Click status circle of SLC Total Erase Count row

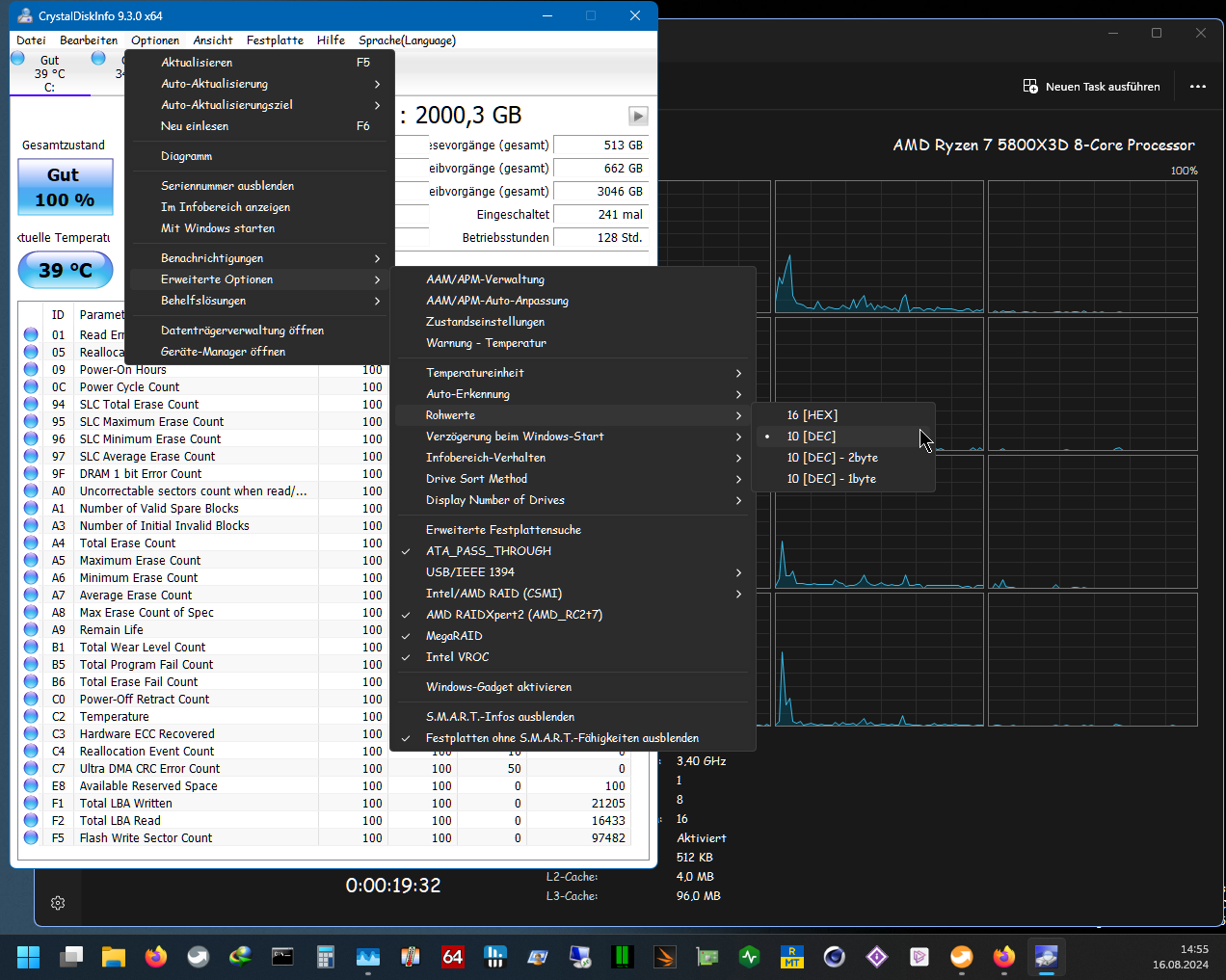31,404
